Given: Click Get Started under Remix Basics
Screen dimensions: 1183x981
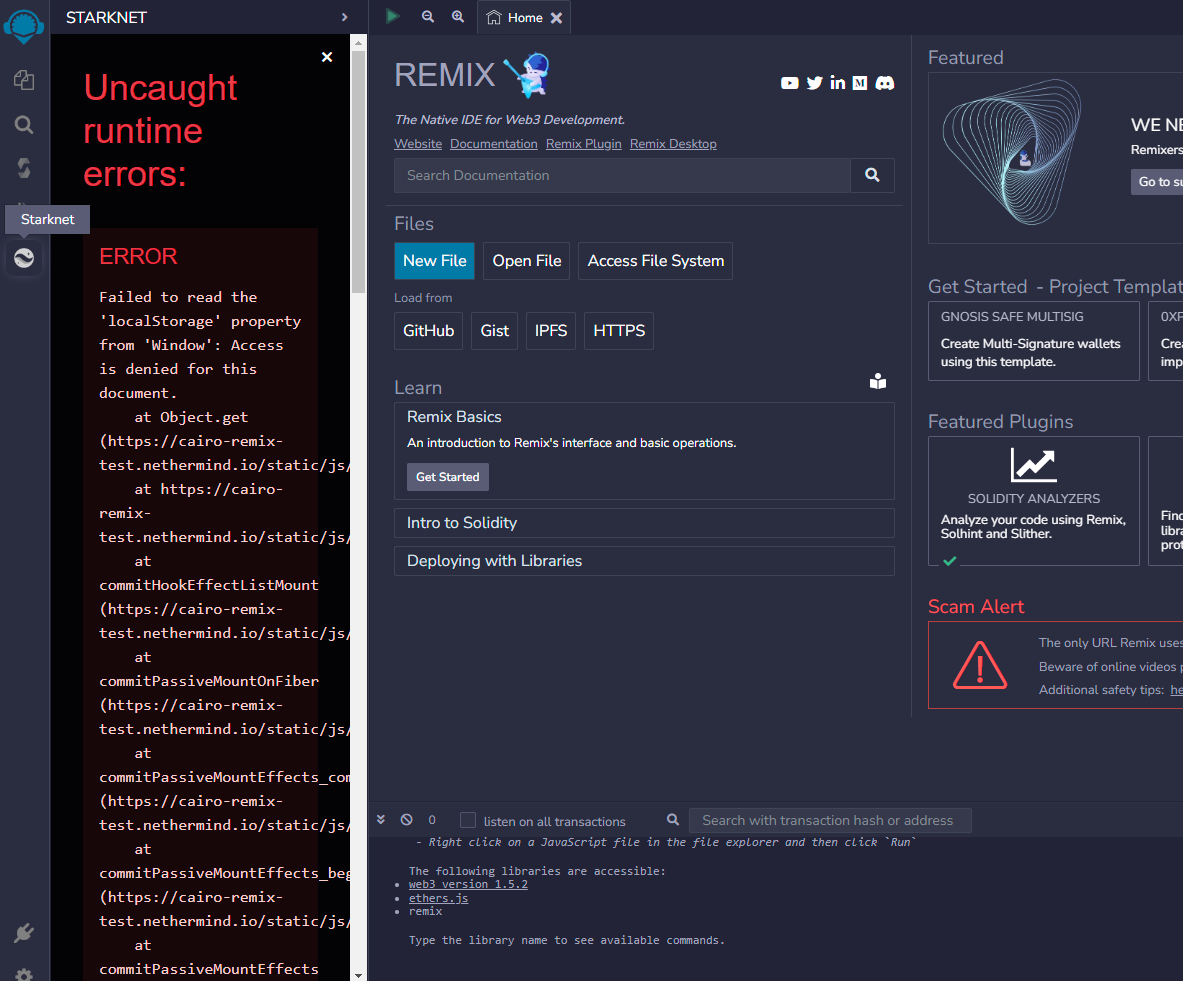Looking at the screenshot, I should point(447,477).
